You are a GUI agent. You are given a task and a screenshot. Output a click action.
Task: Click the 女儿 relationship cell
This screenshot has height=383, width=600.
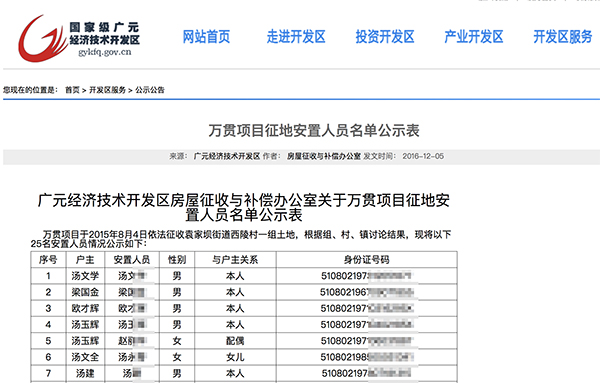(x=235, y=357)
